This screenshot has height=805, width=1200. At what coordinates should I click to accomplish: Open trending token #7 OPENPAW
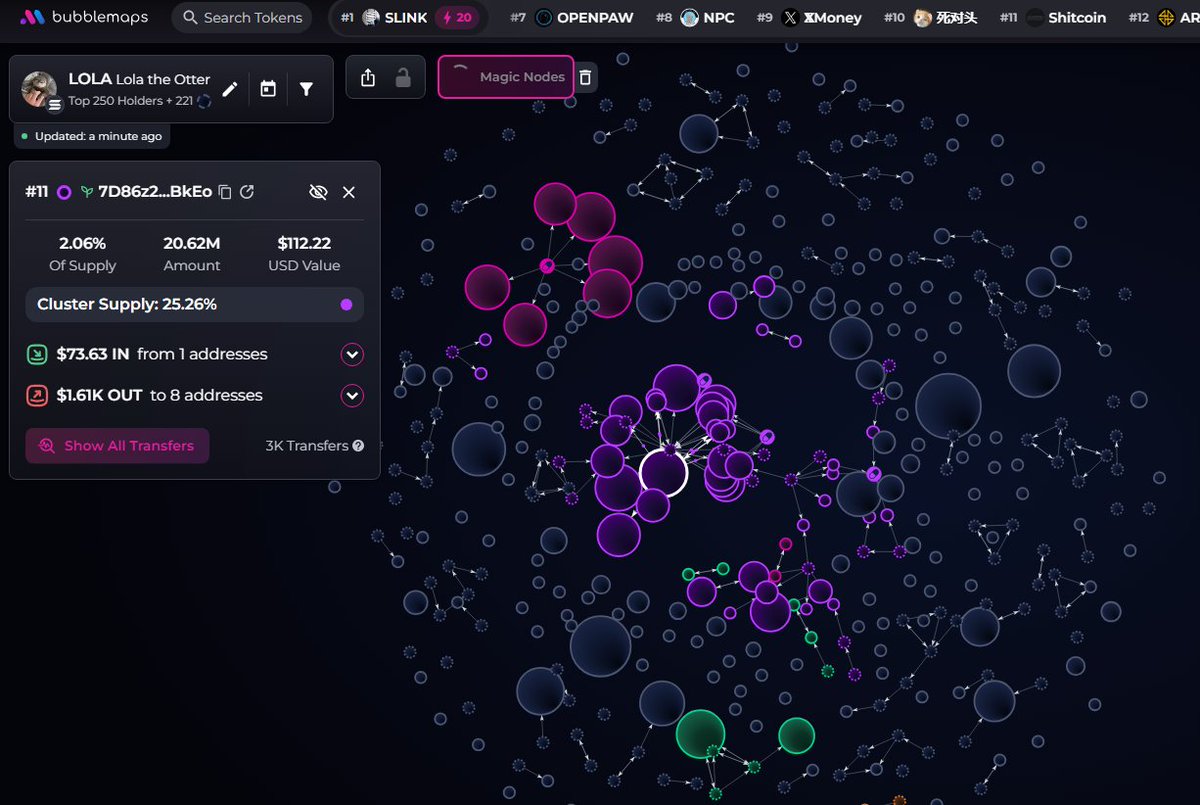tap(572, 17)
